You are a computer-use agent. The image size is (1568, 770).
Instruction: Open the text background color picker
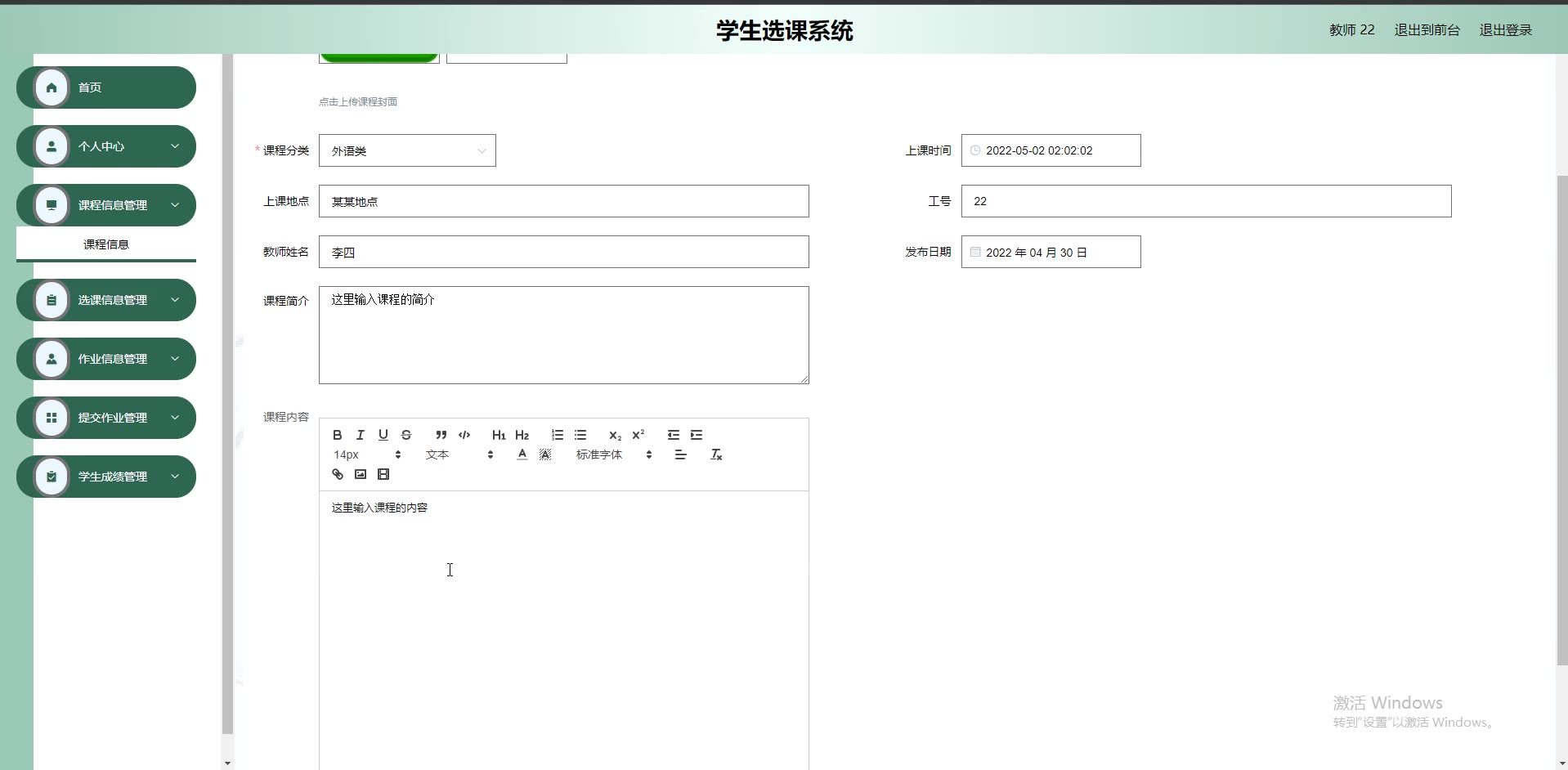coord(545,454)
